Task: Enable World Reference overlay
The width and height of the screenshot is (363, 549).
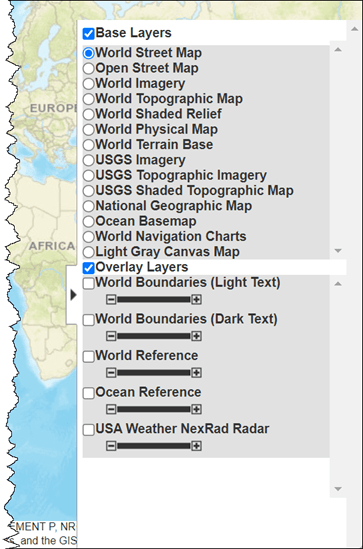Action: [89, 356]
